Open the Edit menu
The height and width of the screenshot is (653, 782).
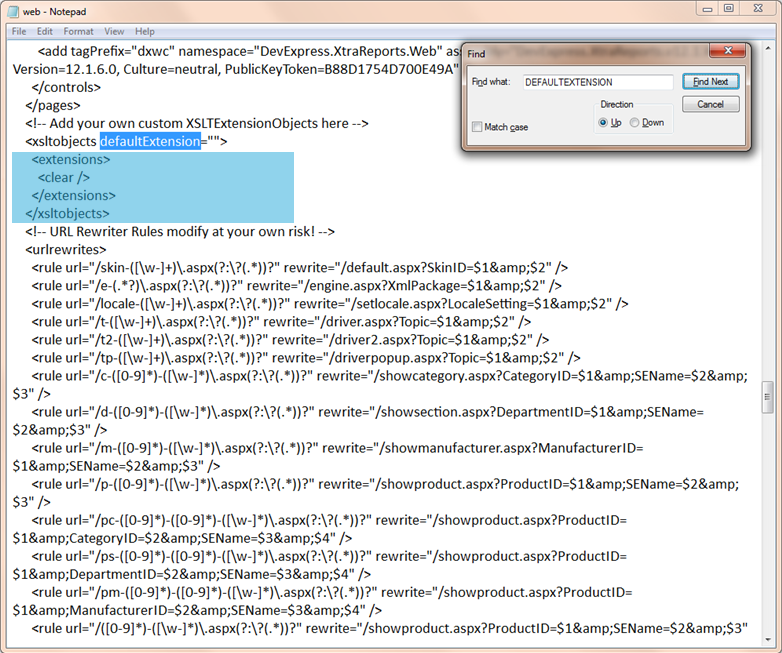[x=44, y=31]
